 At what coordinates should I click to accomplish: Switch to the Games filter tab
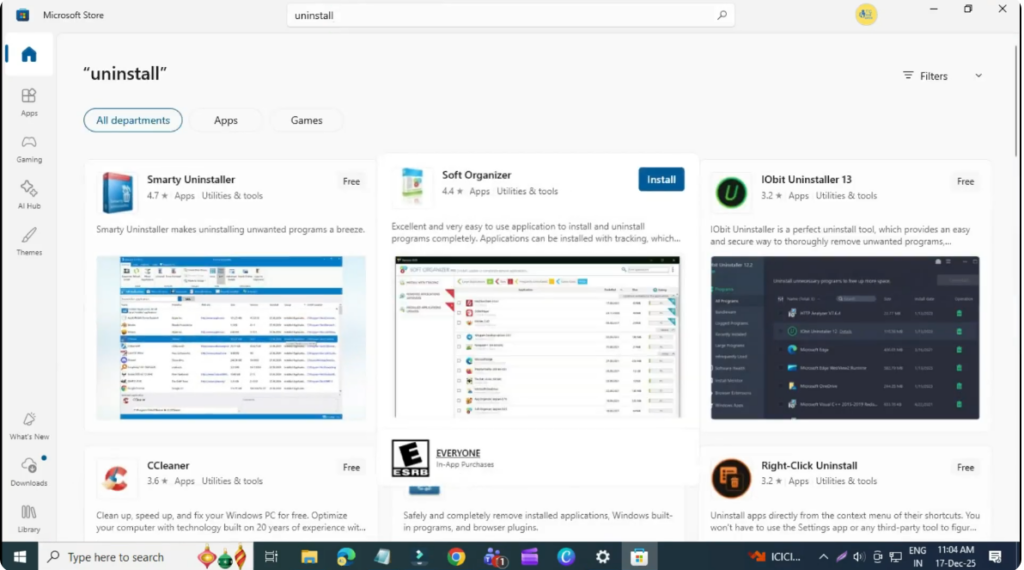point(306,120)
